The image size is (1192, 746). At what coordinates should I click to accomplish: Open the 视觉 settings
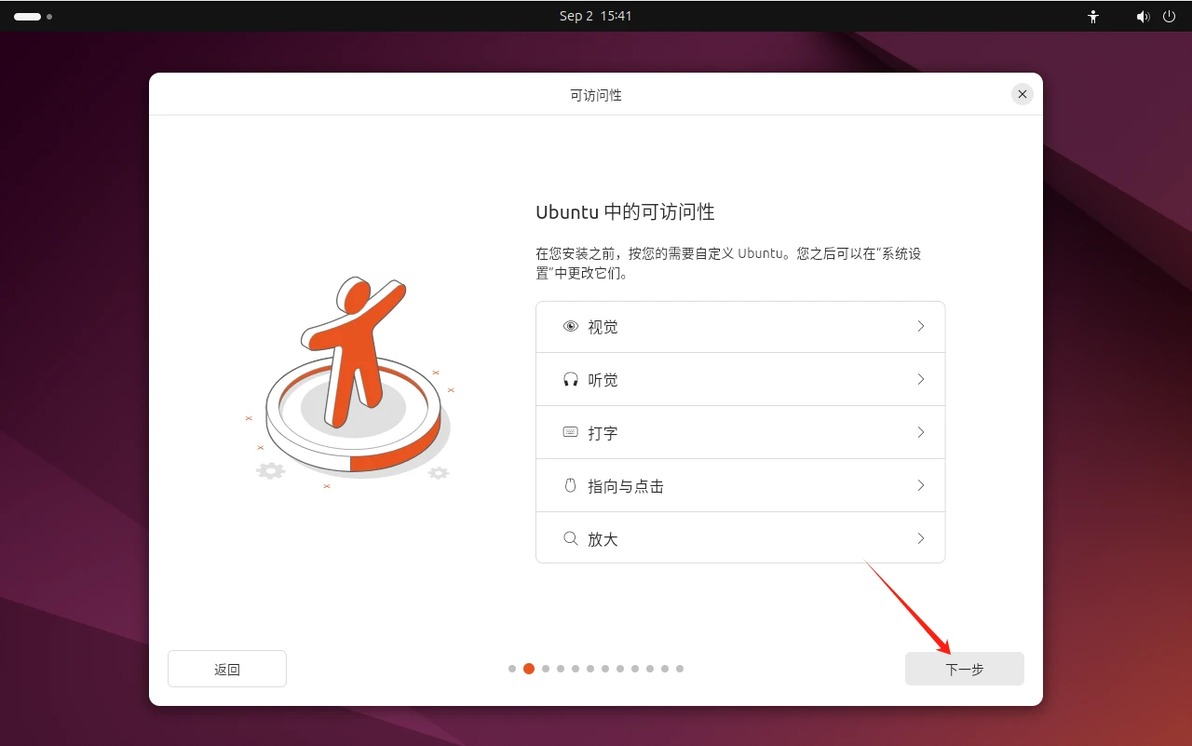[740, 327]
